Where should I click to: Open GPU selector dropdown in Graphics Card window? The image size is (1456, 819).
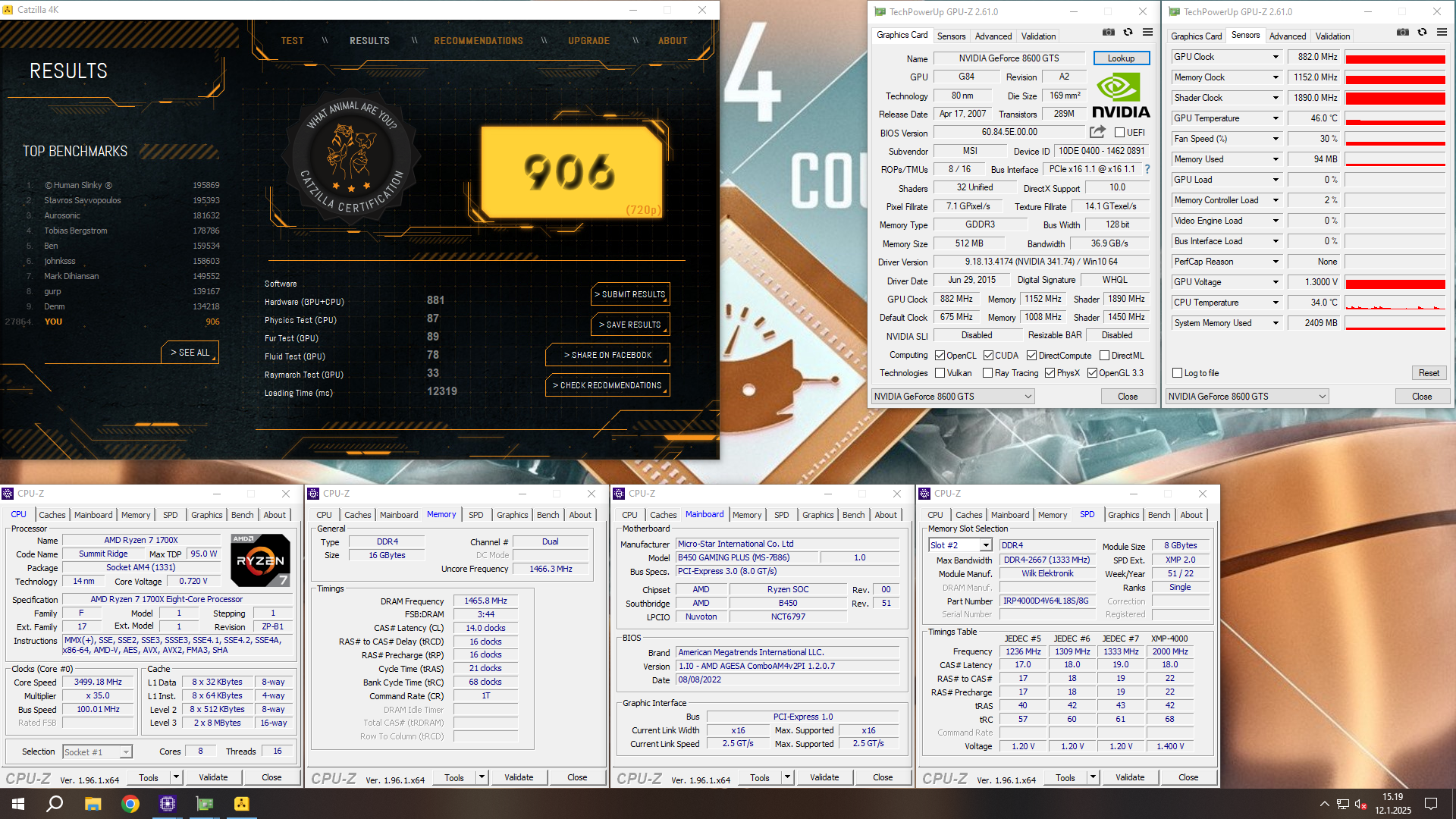(953, 396)
